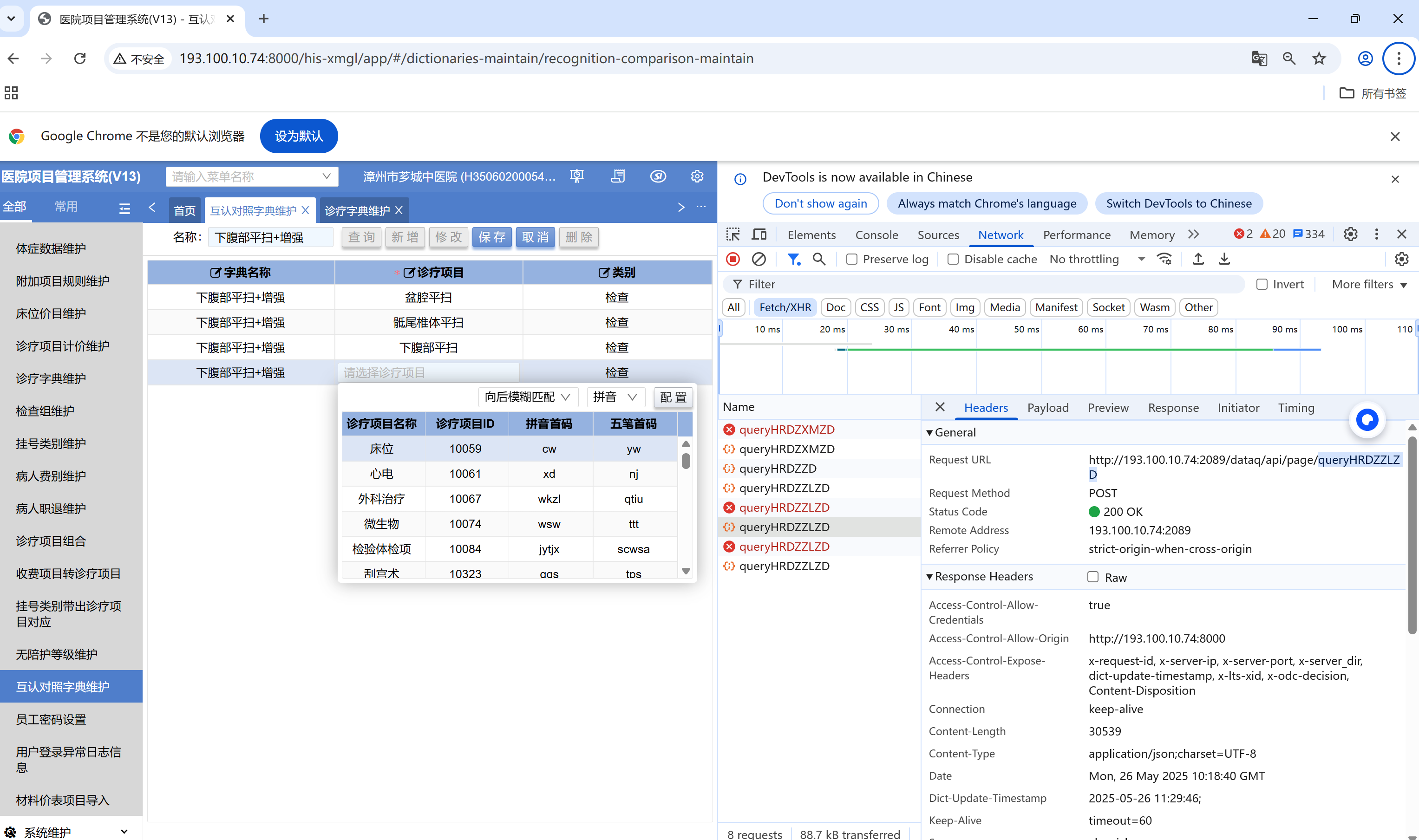Switch to the Payload tab

coord(1047,408)
